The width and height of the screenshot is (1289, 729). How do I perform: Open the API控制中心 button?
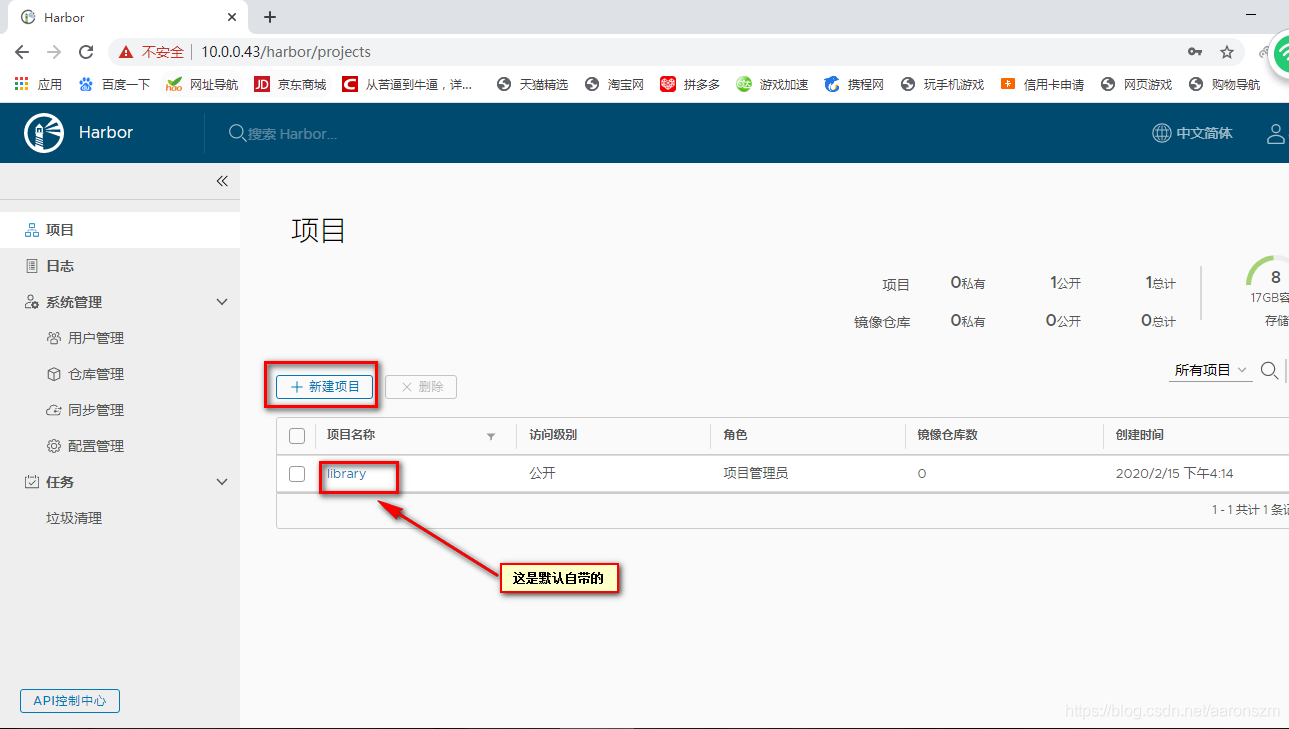pos(70,701)
